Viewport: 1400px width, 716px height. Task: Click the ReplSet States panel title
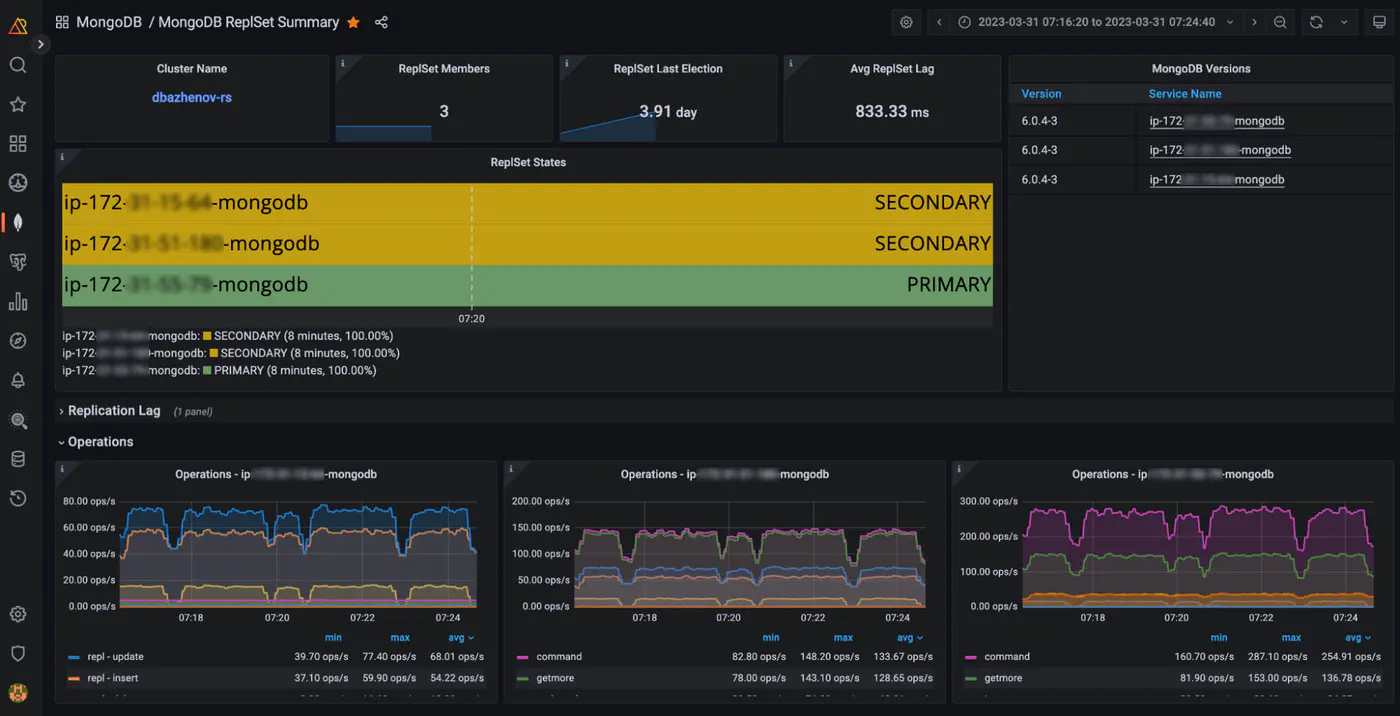click(x=528, y=162)
